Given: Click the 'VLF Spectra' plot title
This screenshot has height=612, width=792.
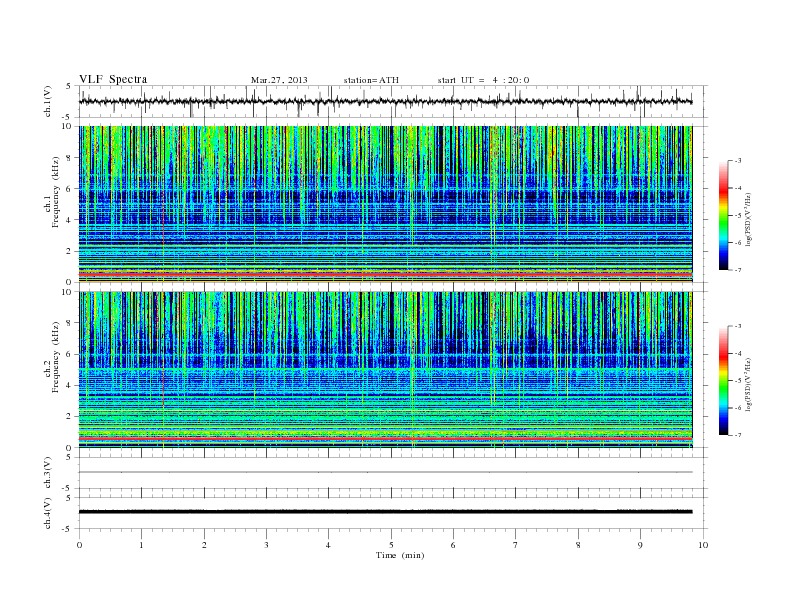Looking at the screenshot, I should 113,79.
